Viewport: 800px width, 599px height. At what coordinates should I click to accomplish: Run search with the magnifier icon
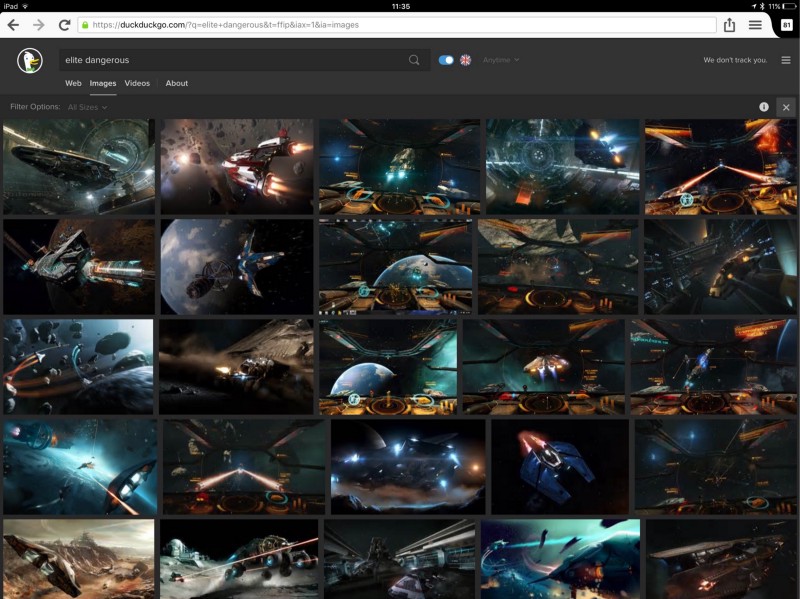pyautogui.click(x=414, y=60)
